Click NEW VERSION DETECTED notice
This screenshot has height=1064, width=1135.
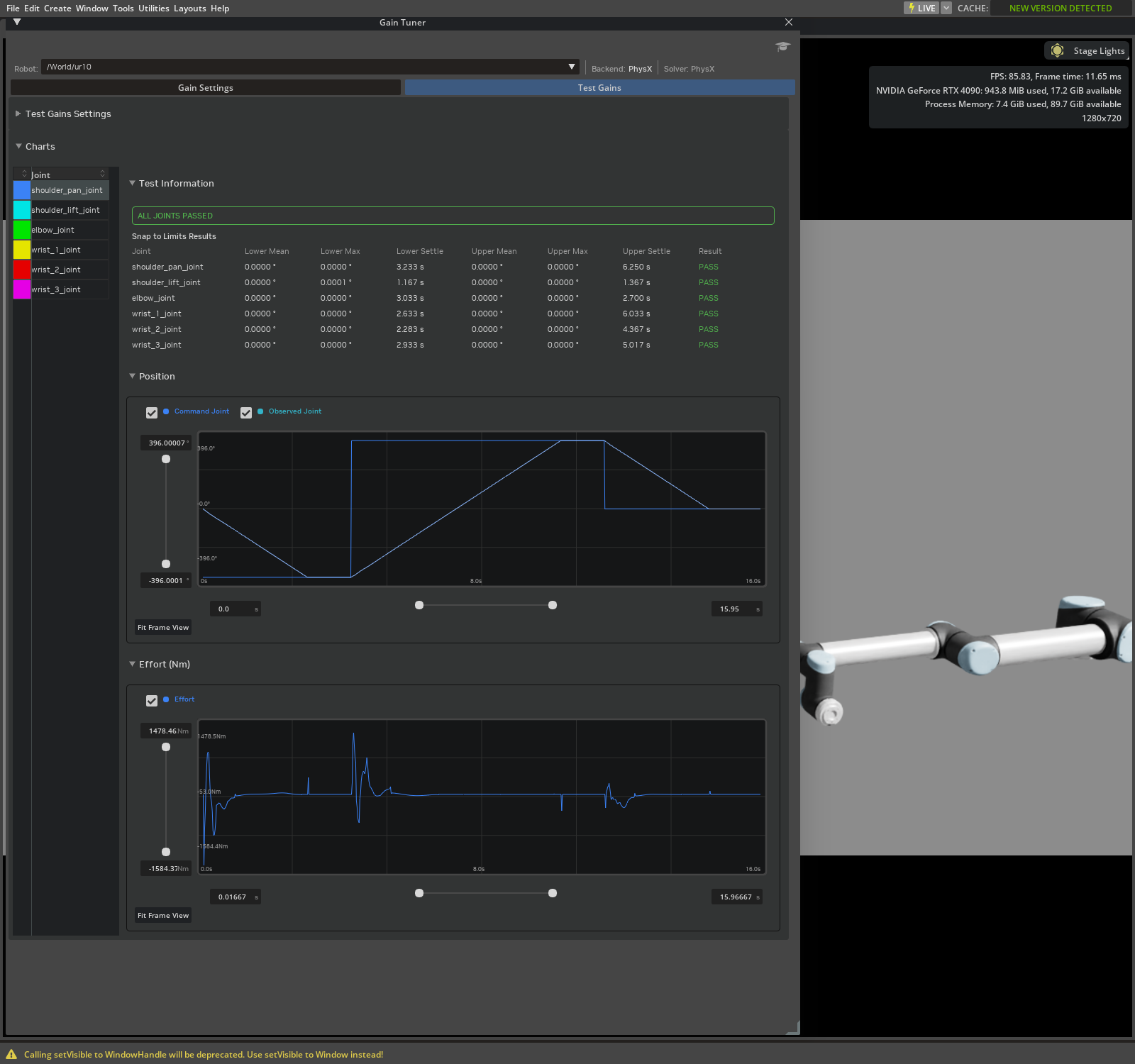[1061, 9]
